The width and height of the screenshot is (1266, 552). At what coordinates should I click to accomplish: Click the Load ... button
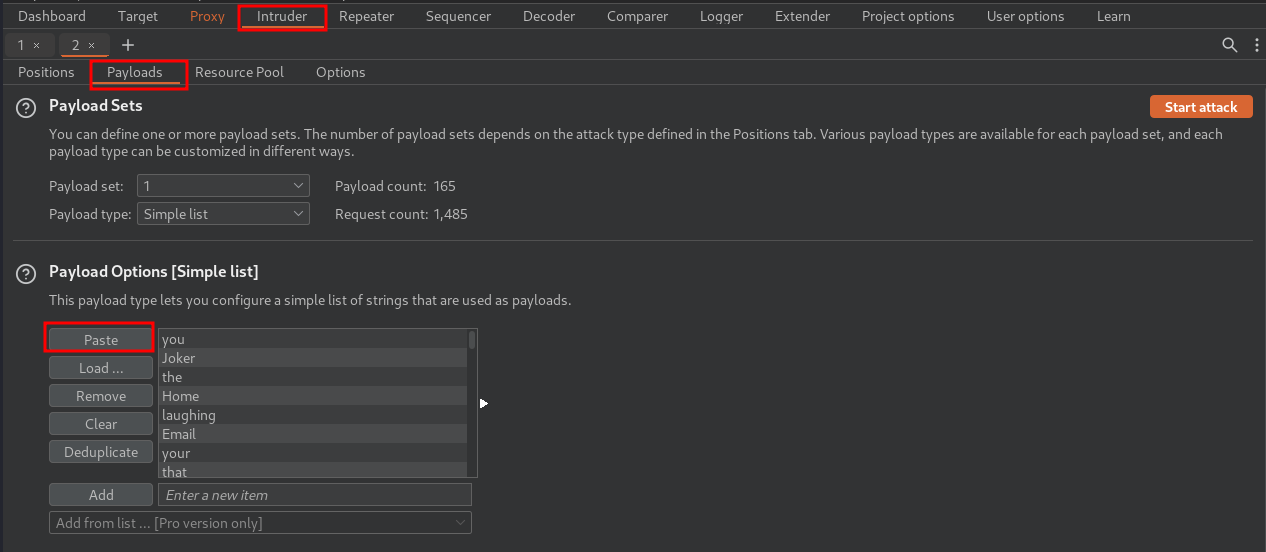click(101, 368)
